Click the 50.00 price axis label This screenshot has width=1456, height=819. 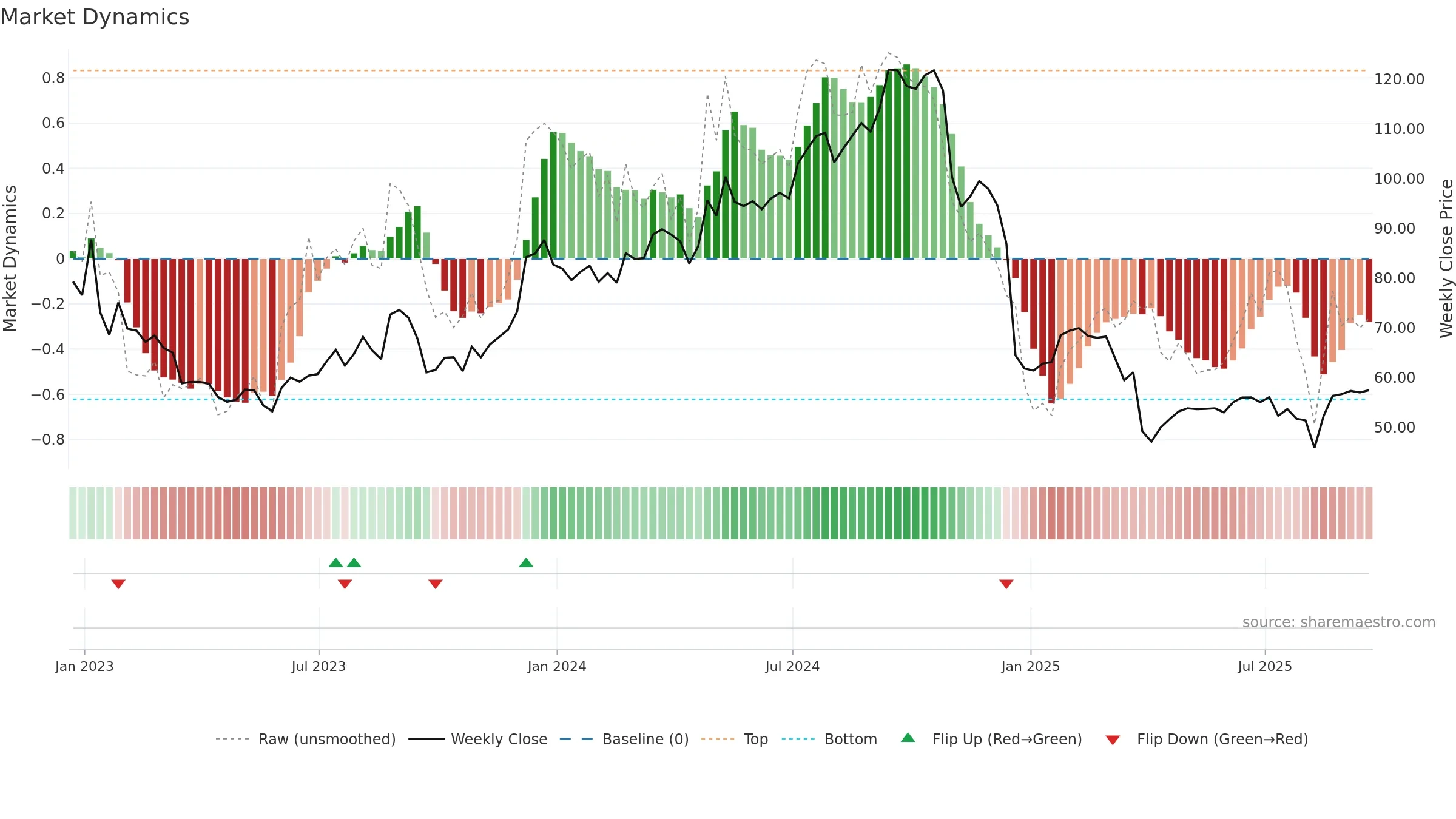click(x=1395, y=428)
